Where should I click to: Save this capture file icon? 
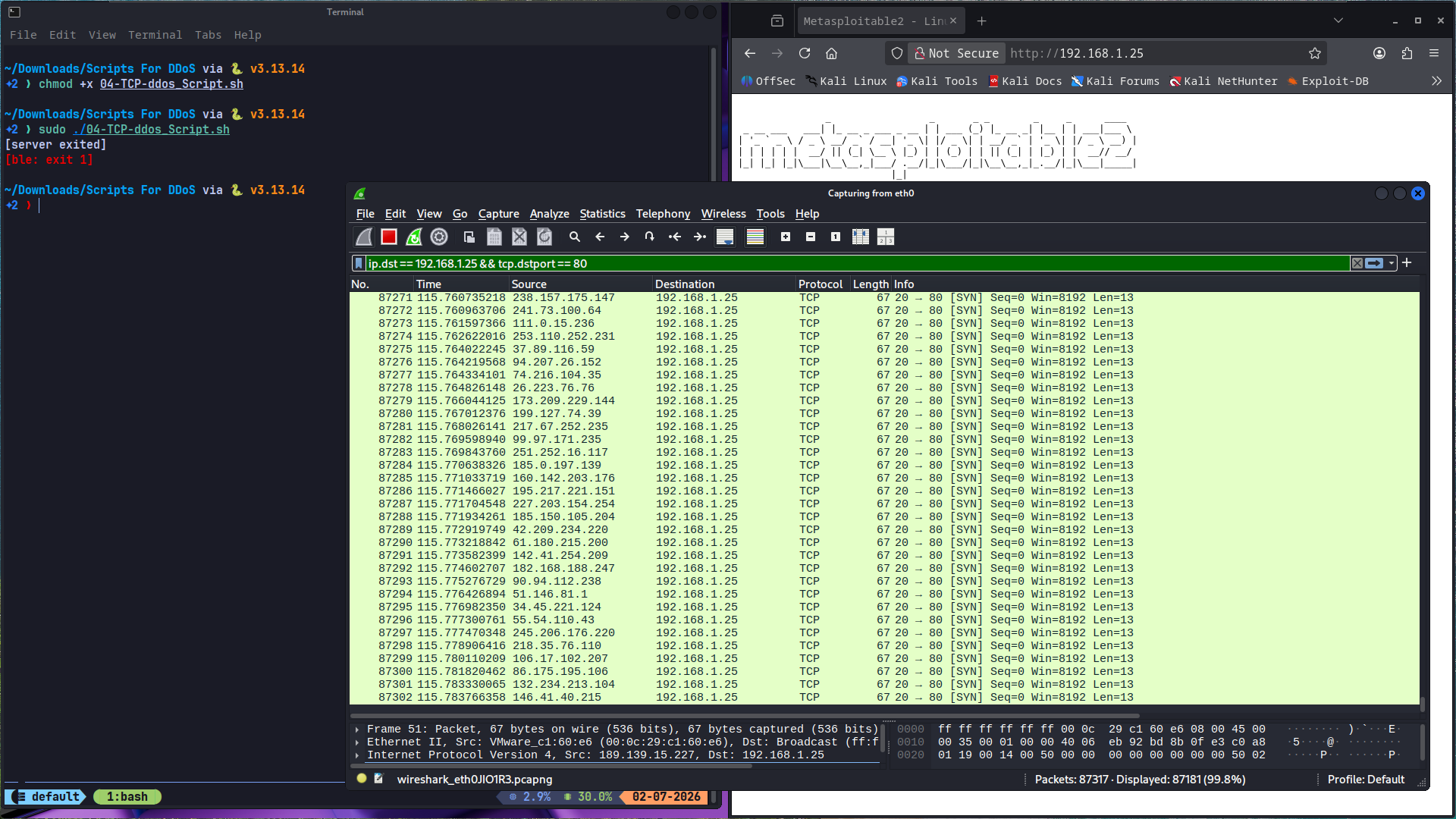point(494,237)
